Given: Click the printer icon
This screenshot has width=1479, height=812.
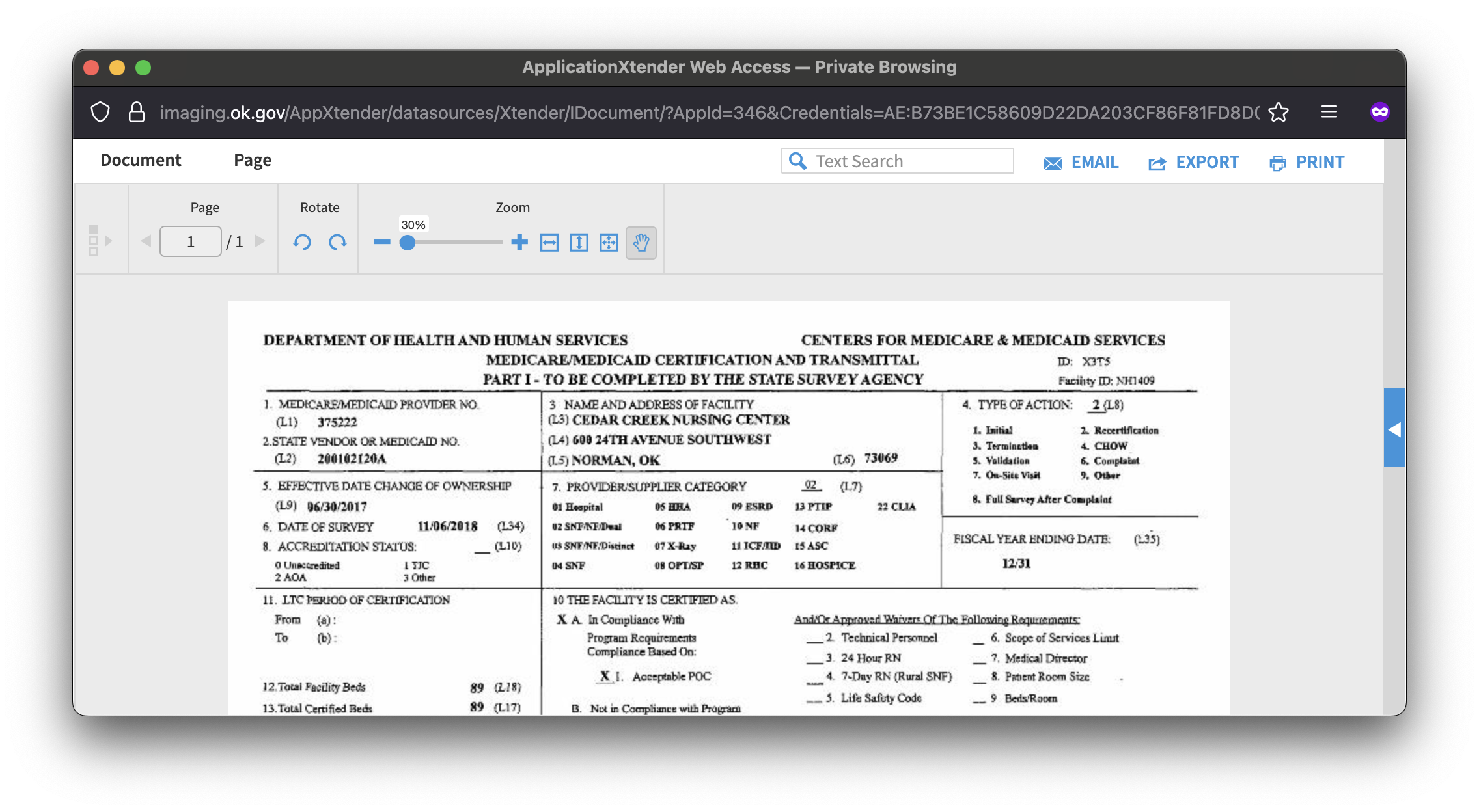Looking at the screenshot, I should pos(1278,163).
